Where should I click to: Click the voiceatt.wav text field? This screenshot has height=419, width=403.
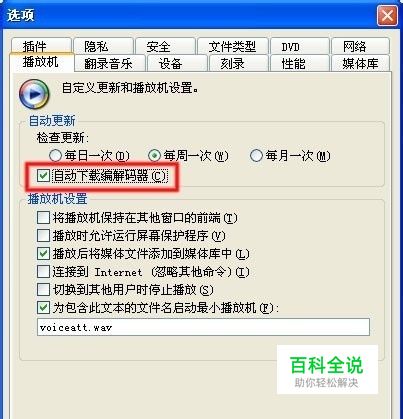coord(203,327)
